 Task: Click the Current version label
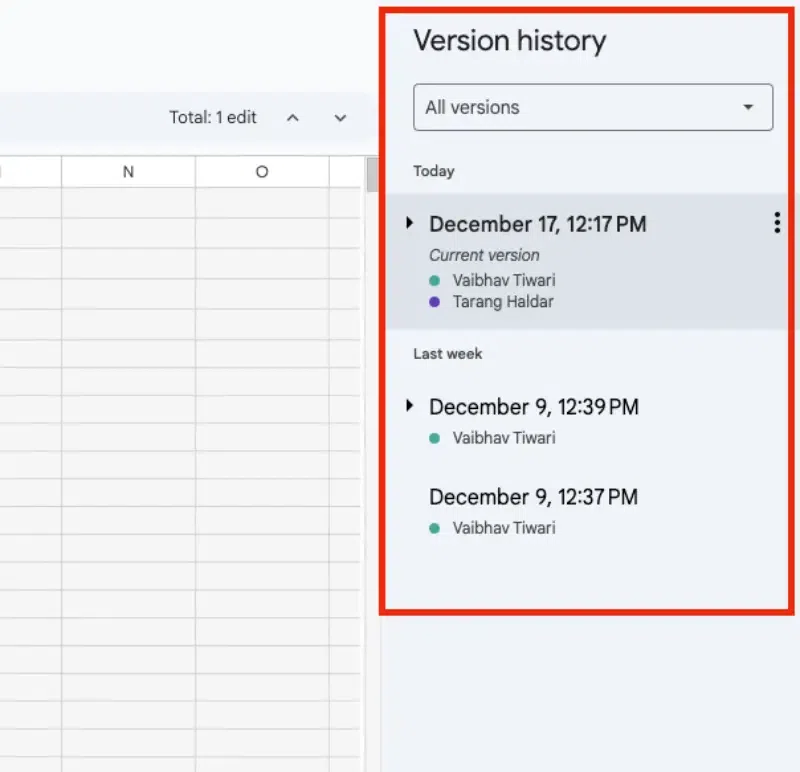[x=484, y=255]
